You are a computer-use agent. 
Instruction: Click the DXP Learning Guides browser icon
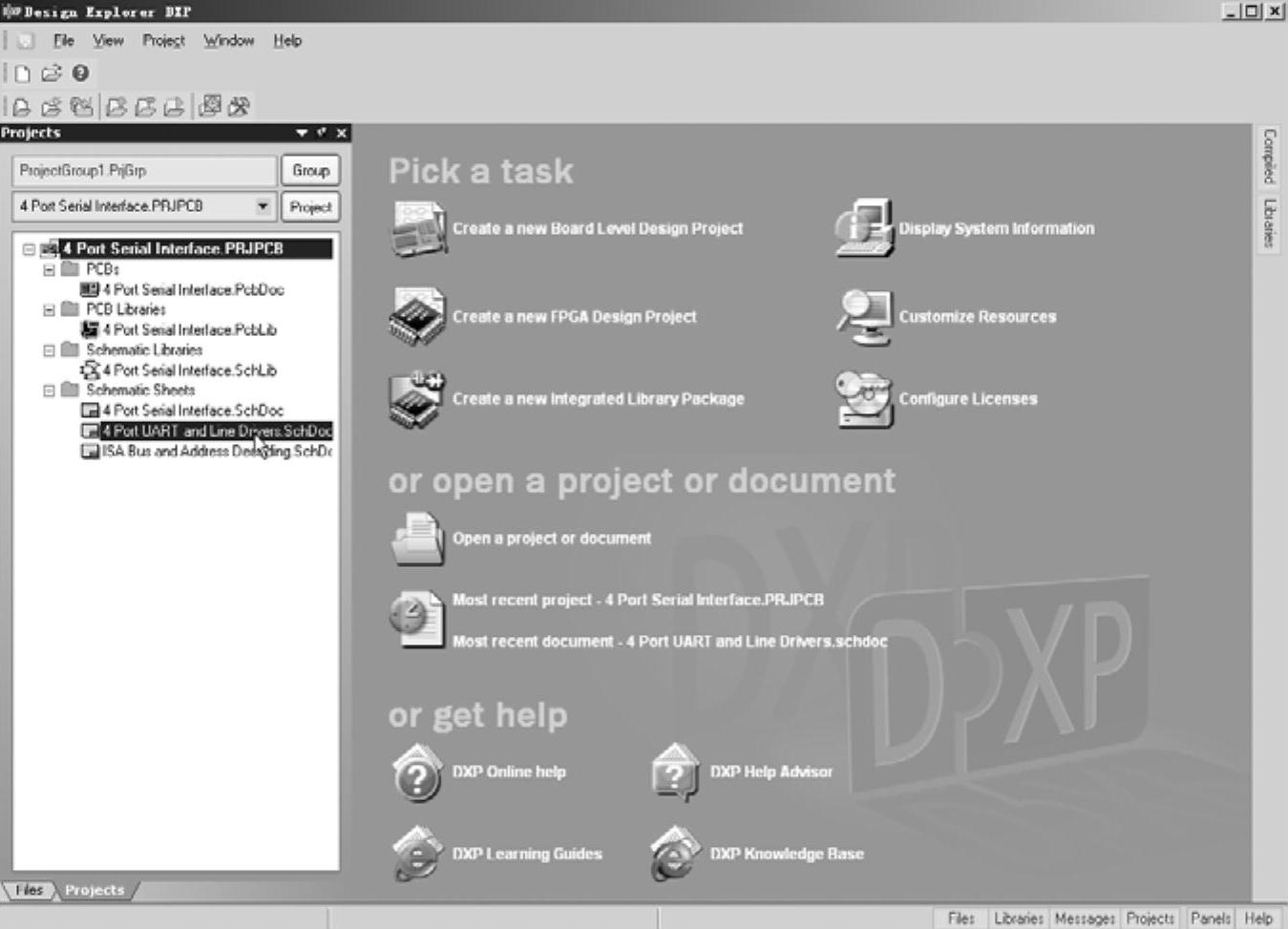[x=417, y=854]
